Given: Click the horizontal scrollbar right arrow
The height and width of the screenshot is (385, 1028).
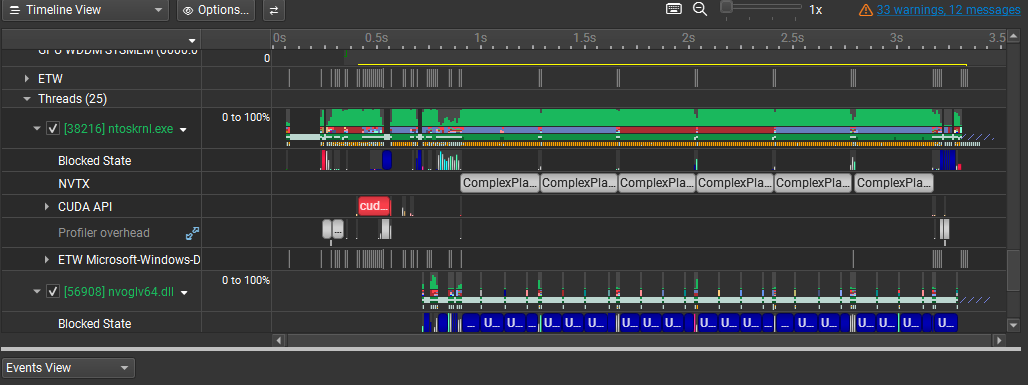Looking at the screenshot, I should 998,340.
